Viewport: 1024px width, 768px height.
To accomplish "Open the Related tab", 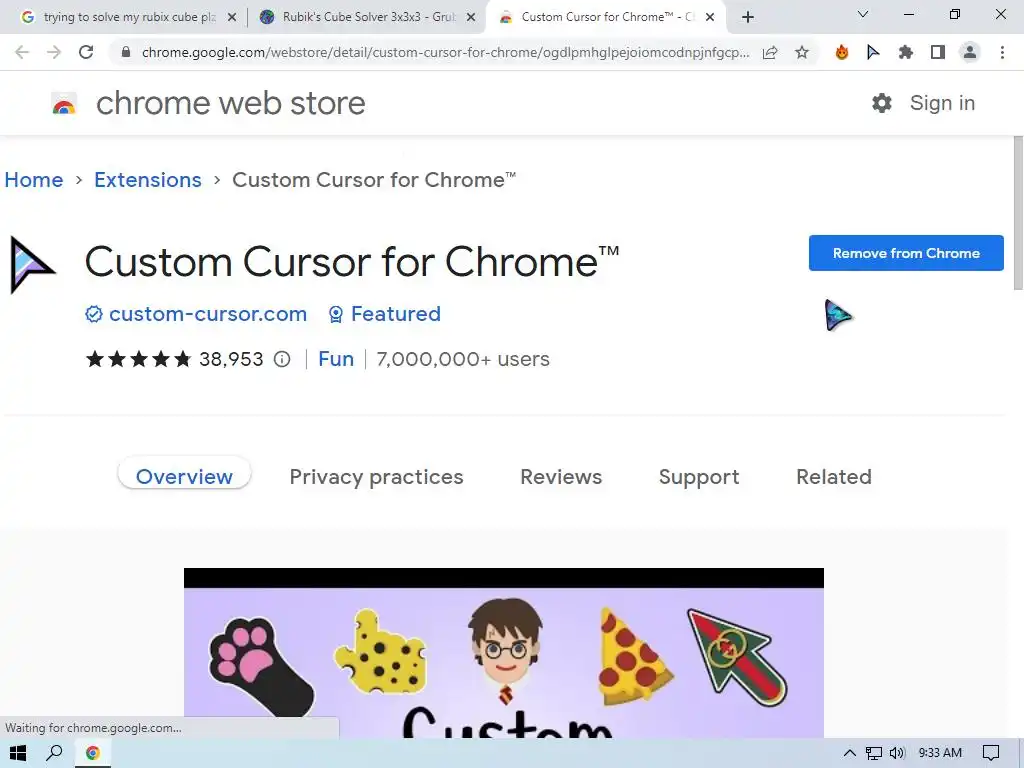I will click(834, 477).
